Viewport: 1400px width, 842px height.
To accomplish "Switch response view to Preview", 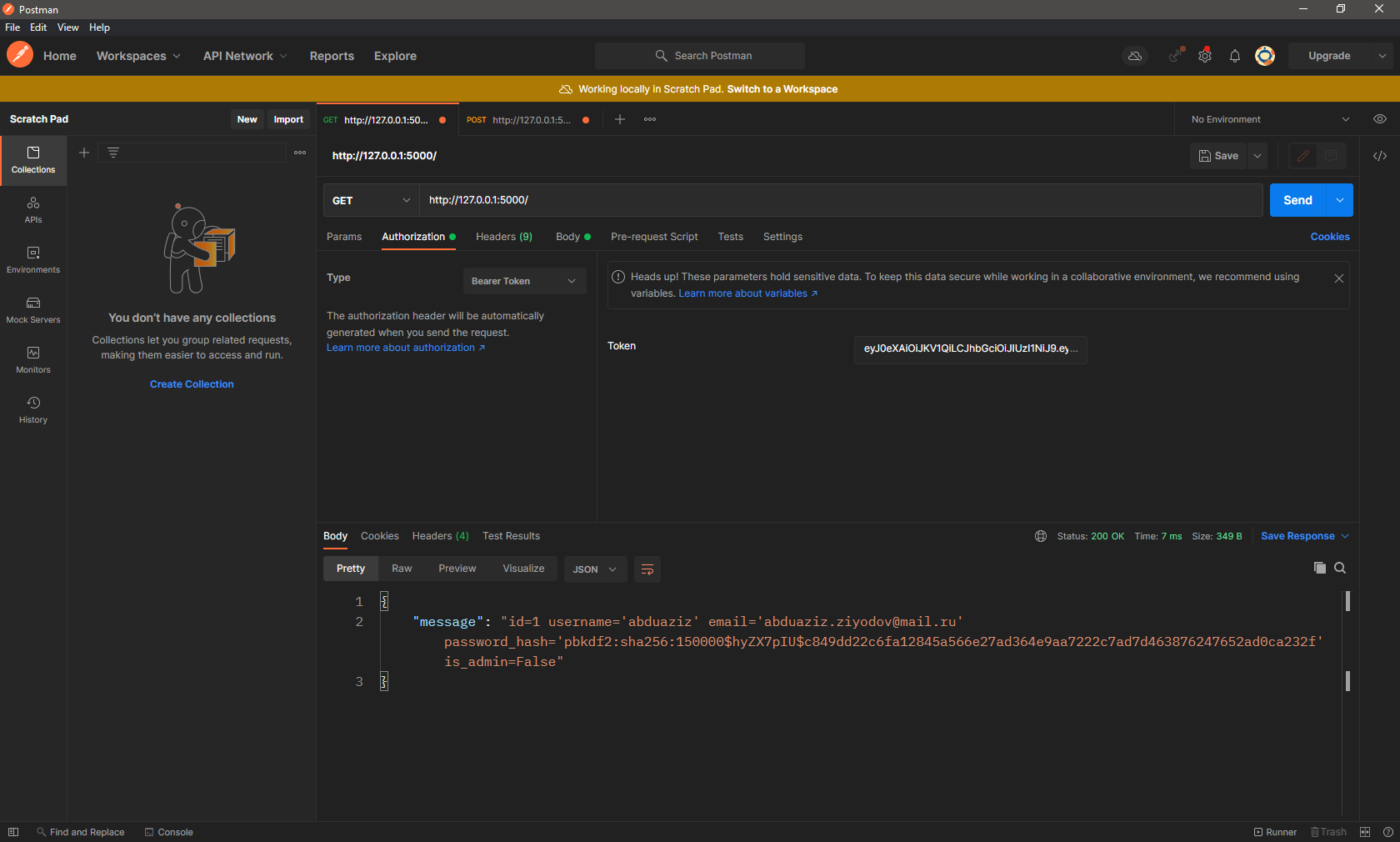I will point(457,569).
